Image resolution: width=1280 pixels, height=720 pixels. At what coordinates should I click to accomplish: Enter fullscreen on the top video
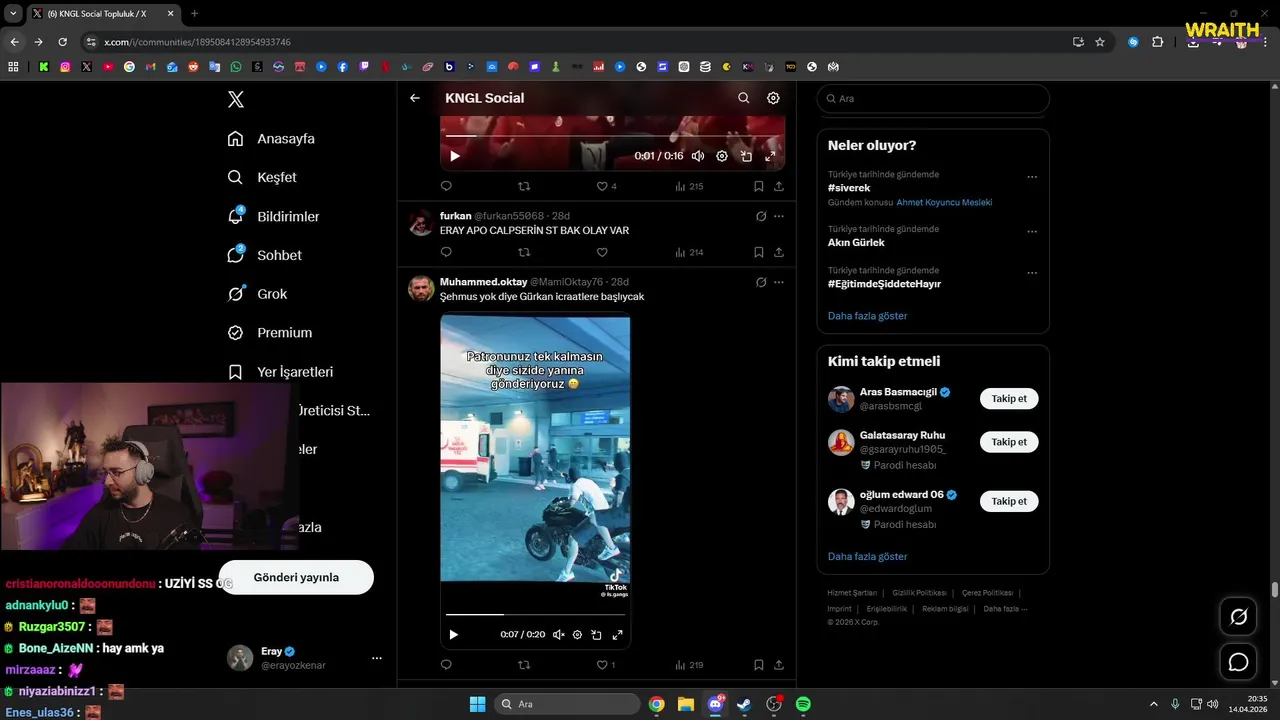[x=770, y=156]
